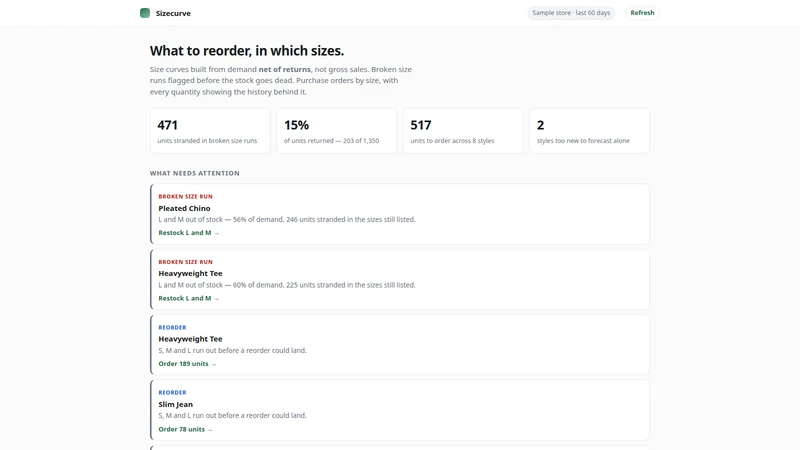
Task: Open the Slim Jean reorder card title
Action: click(x=176, y=404)
